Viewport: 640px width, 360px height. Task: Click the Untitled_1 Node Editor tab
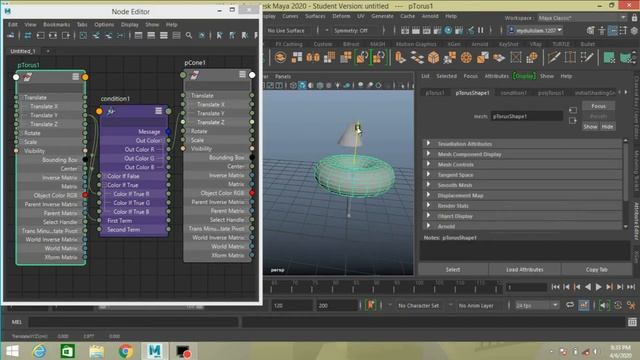tap(23, 51)
